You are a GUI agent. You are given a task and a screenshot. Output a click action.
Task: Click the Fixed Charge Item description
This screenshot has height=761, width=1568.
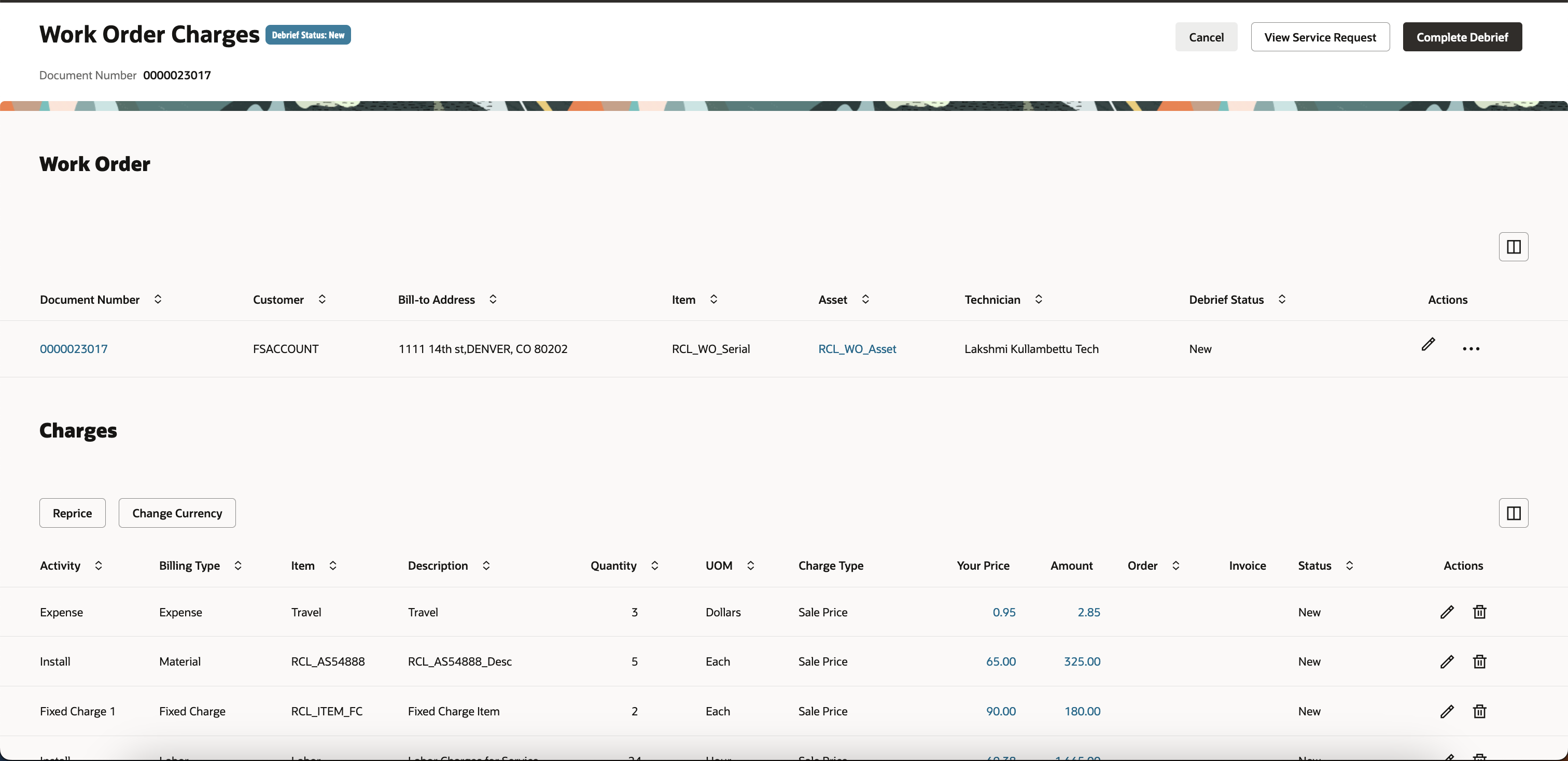tap(454, 712)
